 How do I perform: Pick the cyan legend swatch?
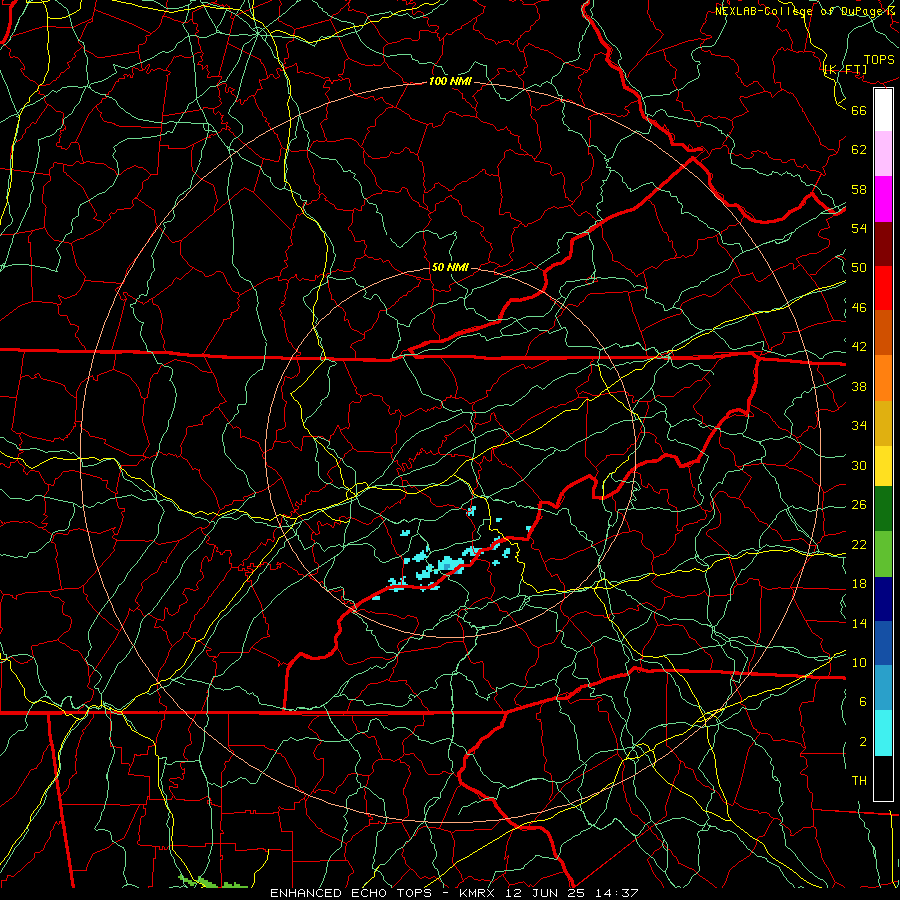[x=883, y=733]
